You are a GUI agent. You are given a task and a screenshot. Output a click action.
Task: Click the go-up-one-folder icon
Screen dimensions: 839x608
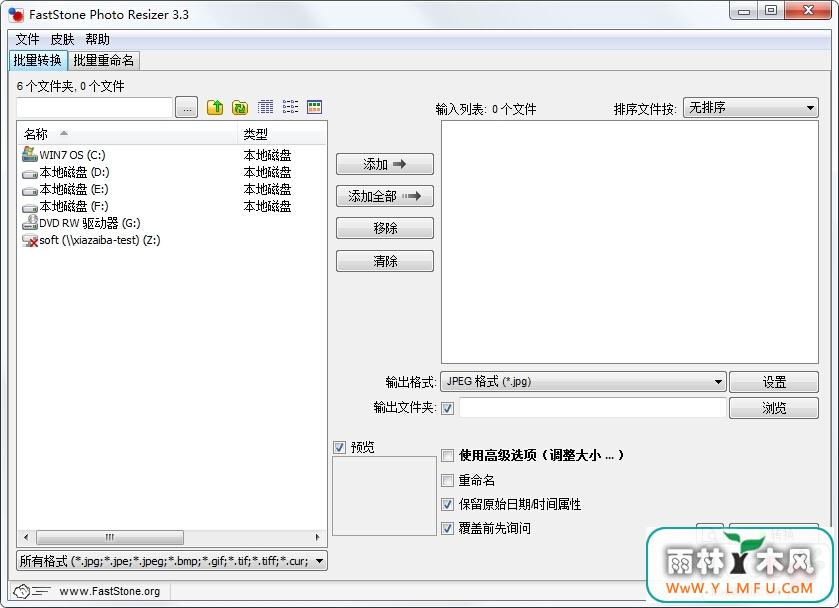[x=215, y=107]
